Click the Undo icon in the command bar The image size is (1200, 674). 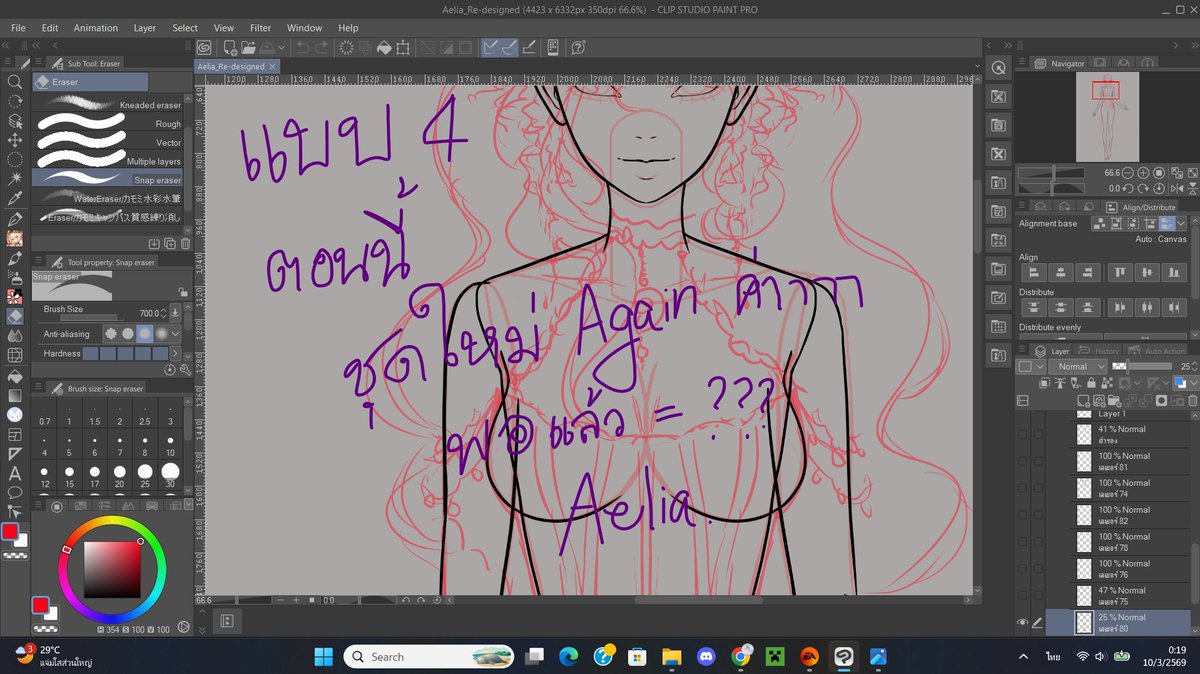[303, 47]
